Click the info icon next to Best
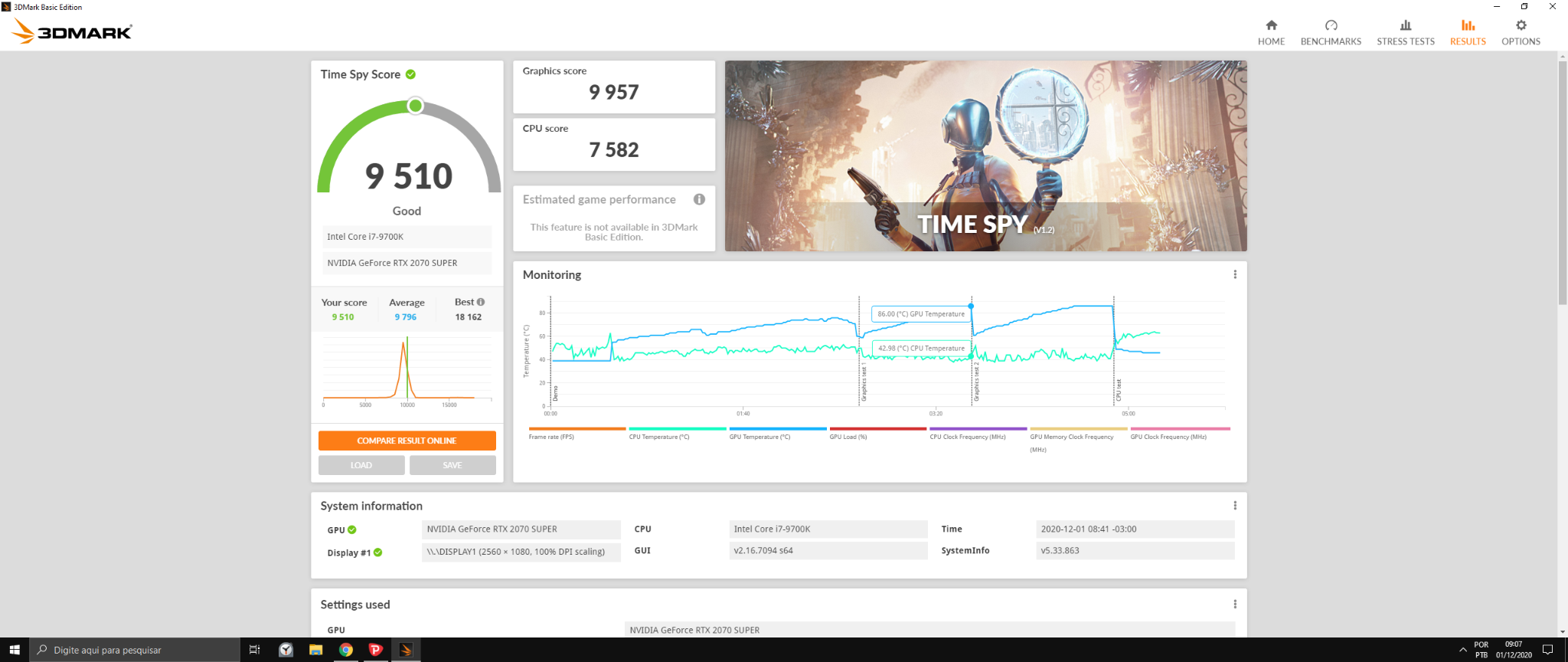The image size is (1568, 662). coord(481,302)
